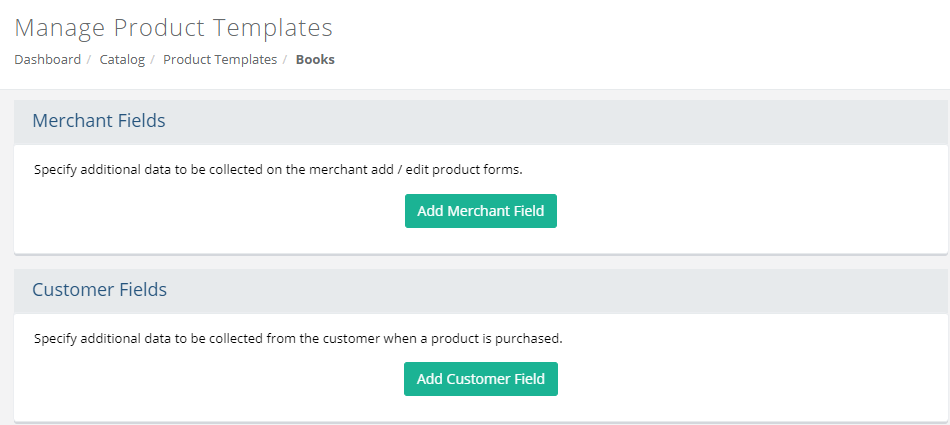This screenshot has width=950, height=425.
Task: Click the Manage Product Templates page title
Action: click(x=173, y=28)
